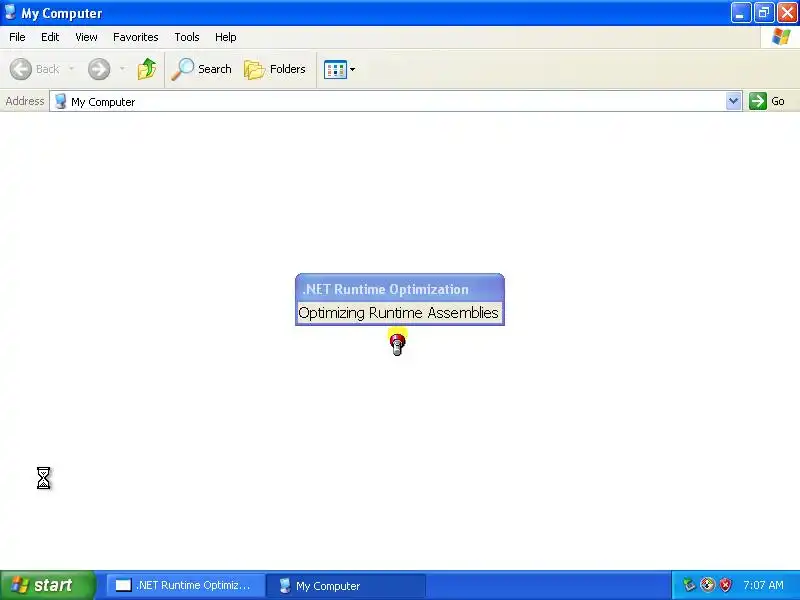The width and height of the screenshot is (800, 600).
Task: Open the View menu
Action: coord(86,37)
